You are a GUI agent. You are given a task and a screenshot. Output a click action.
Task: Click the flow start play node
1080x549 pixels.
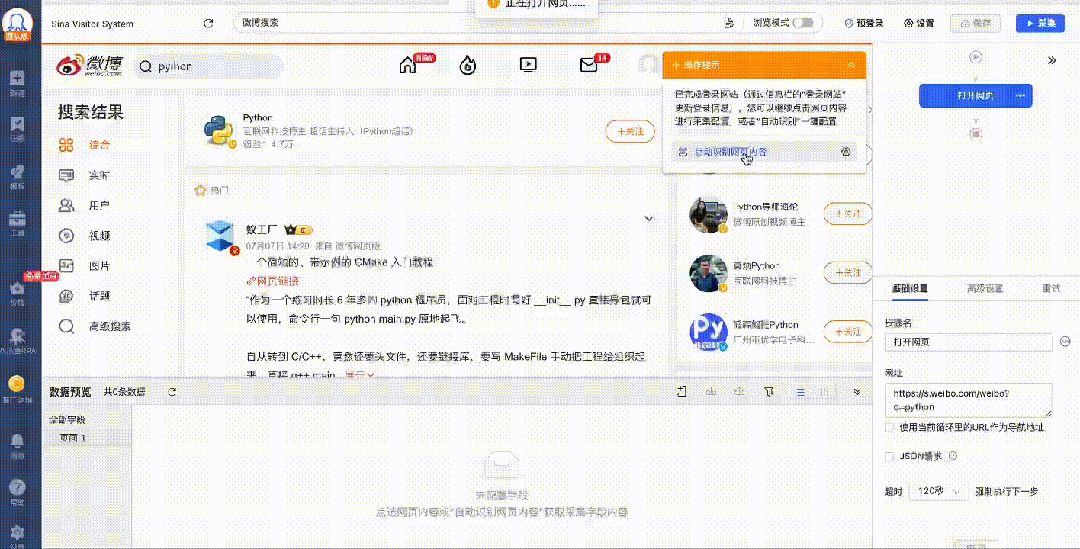coord(975,57)
